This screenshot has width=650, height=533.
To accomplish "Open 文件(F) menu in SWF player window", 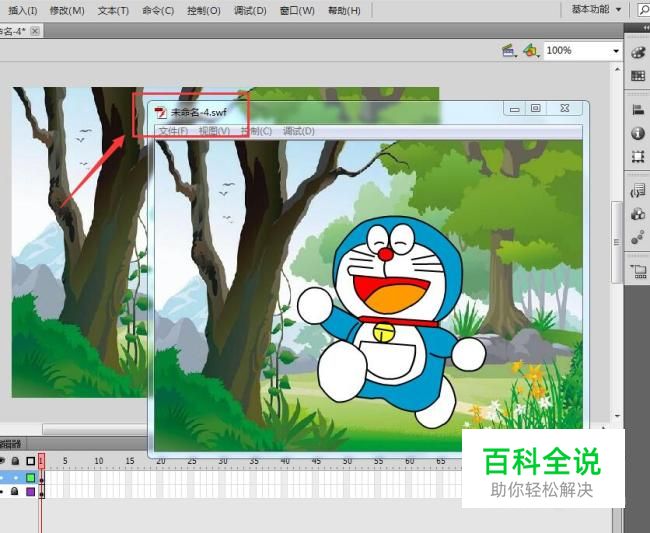I will tap(174, 131).
